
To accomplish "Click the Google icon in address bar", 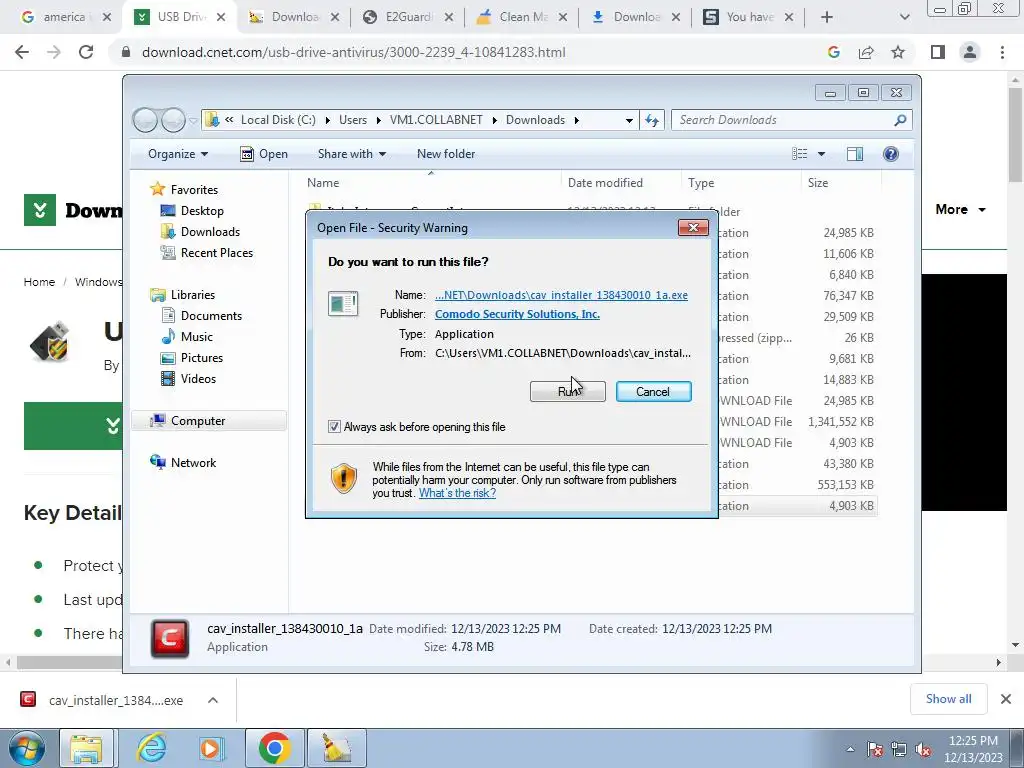I will [x=833, y=52].
